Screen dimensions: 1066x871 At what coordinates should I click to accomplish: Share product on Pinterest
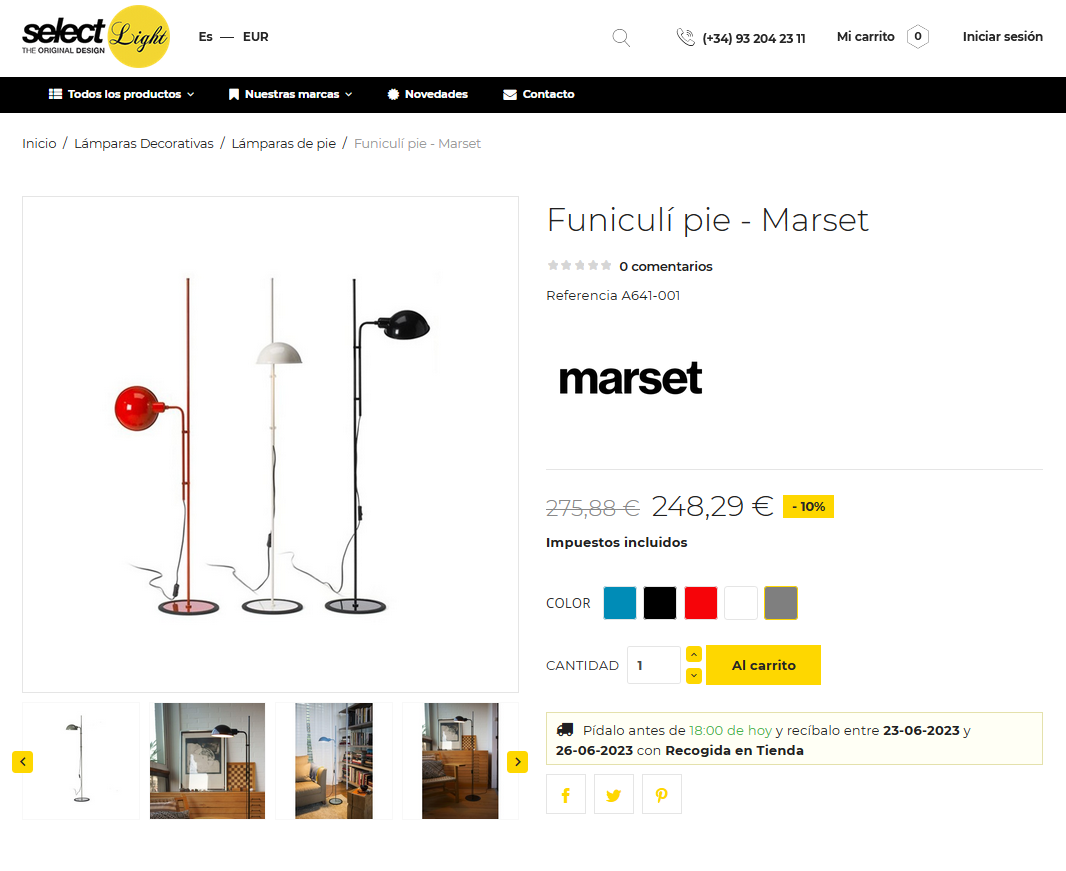661,794
